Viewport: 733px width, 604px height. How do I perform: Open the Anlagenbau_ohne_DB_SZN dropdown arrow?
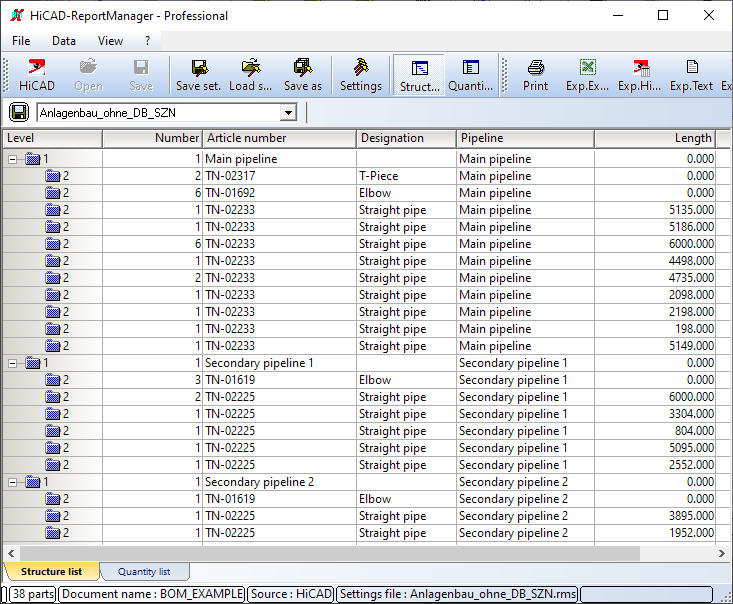288,113
